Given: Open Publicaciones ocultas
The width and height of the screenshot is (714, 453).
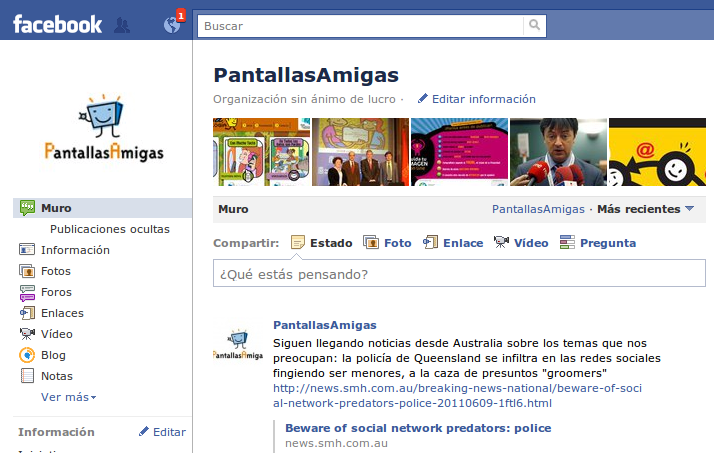Looking at the screenshot, I should [x=110, y=229].
